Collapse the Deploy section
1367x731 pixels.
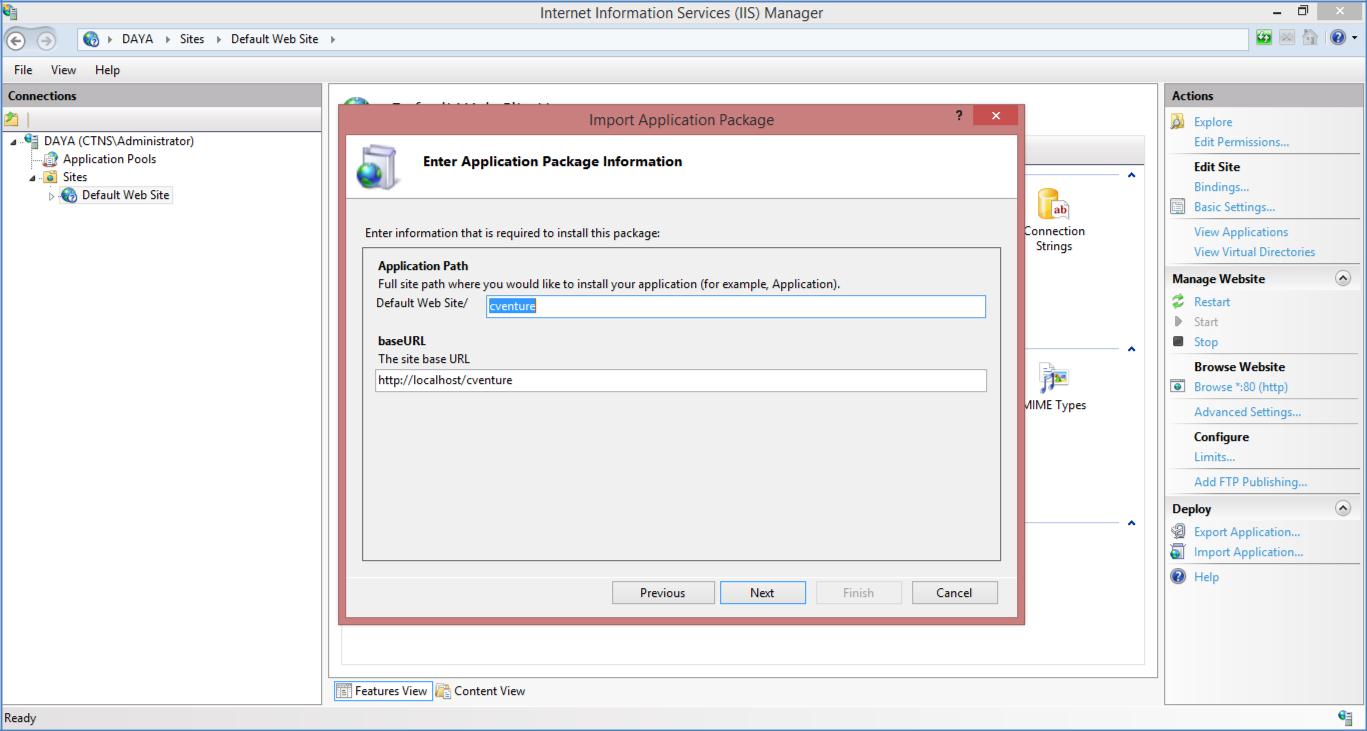[x=1343, y=509]
